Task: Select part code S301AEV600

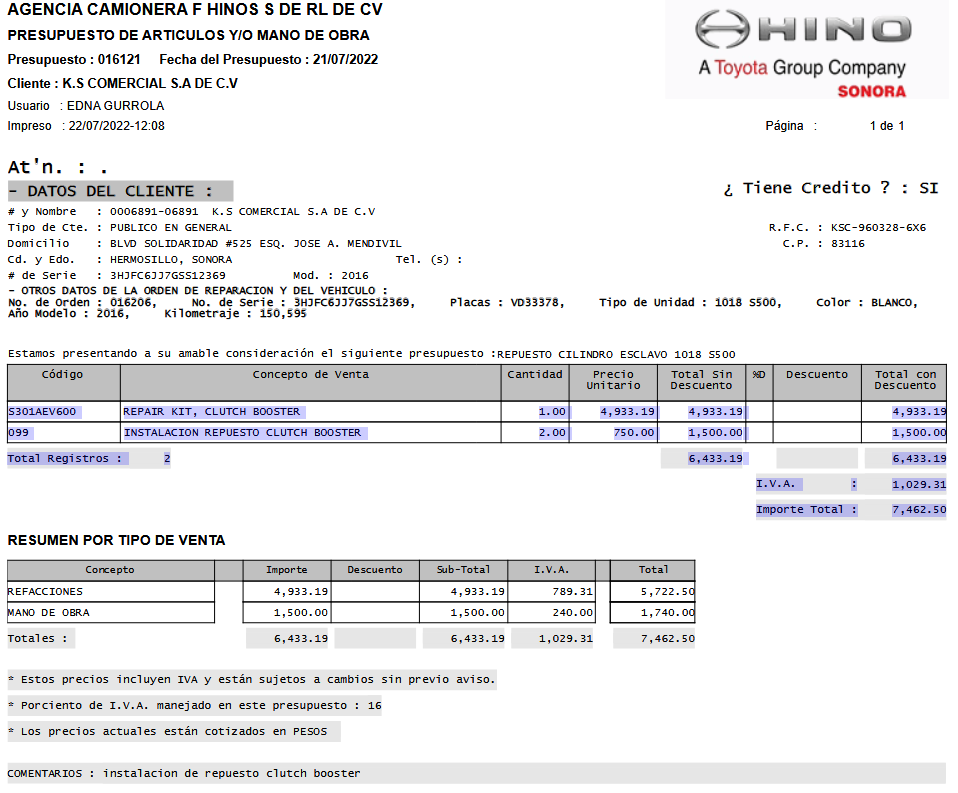Action: click(42, 411)
